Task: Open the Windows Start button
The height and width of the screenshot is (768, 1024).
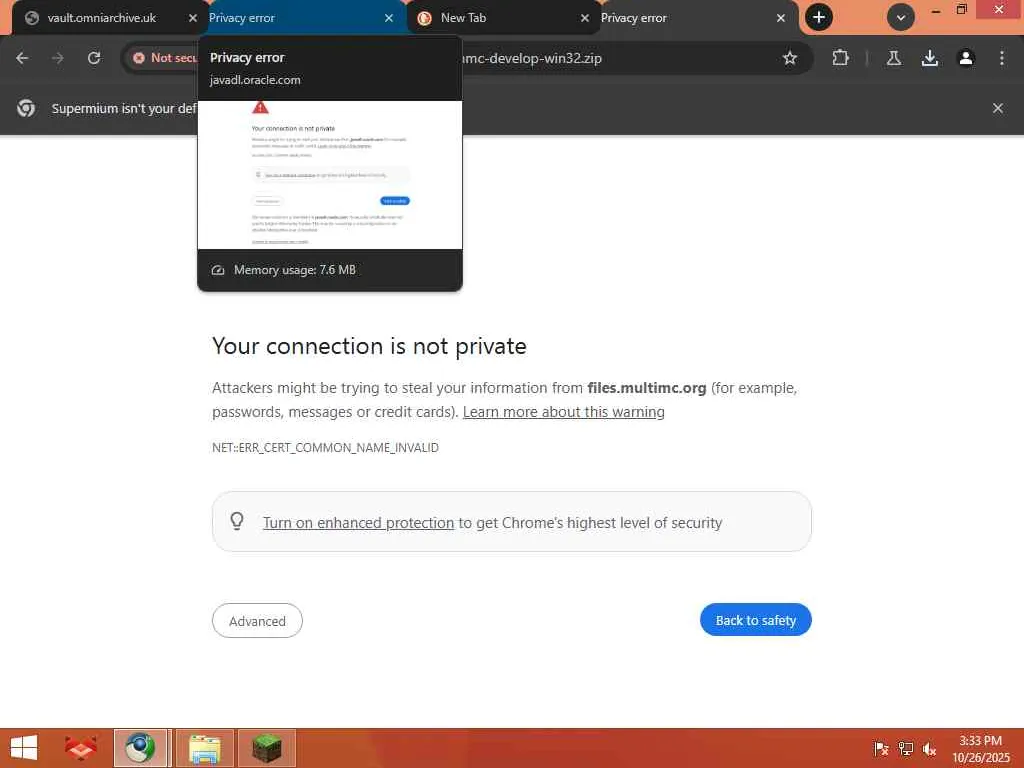Action: [24, 748]
